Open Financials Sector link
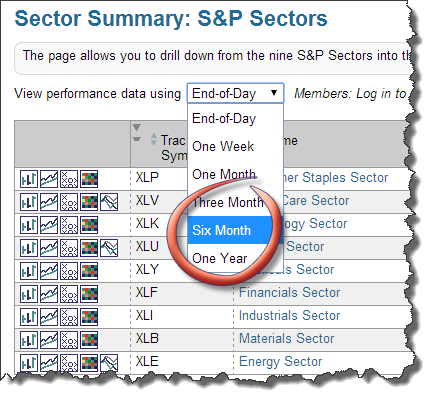 [289, 292]
